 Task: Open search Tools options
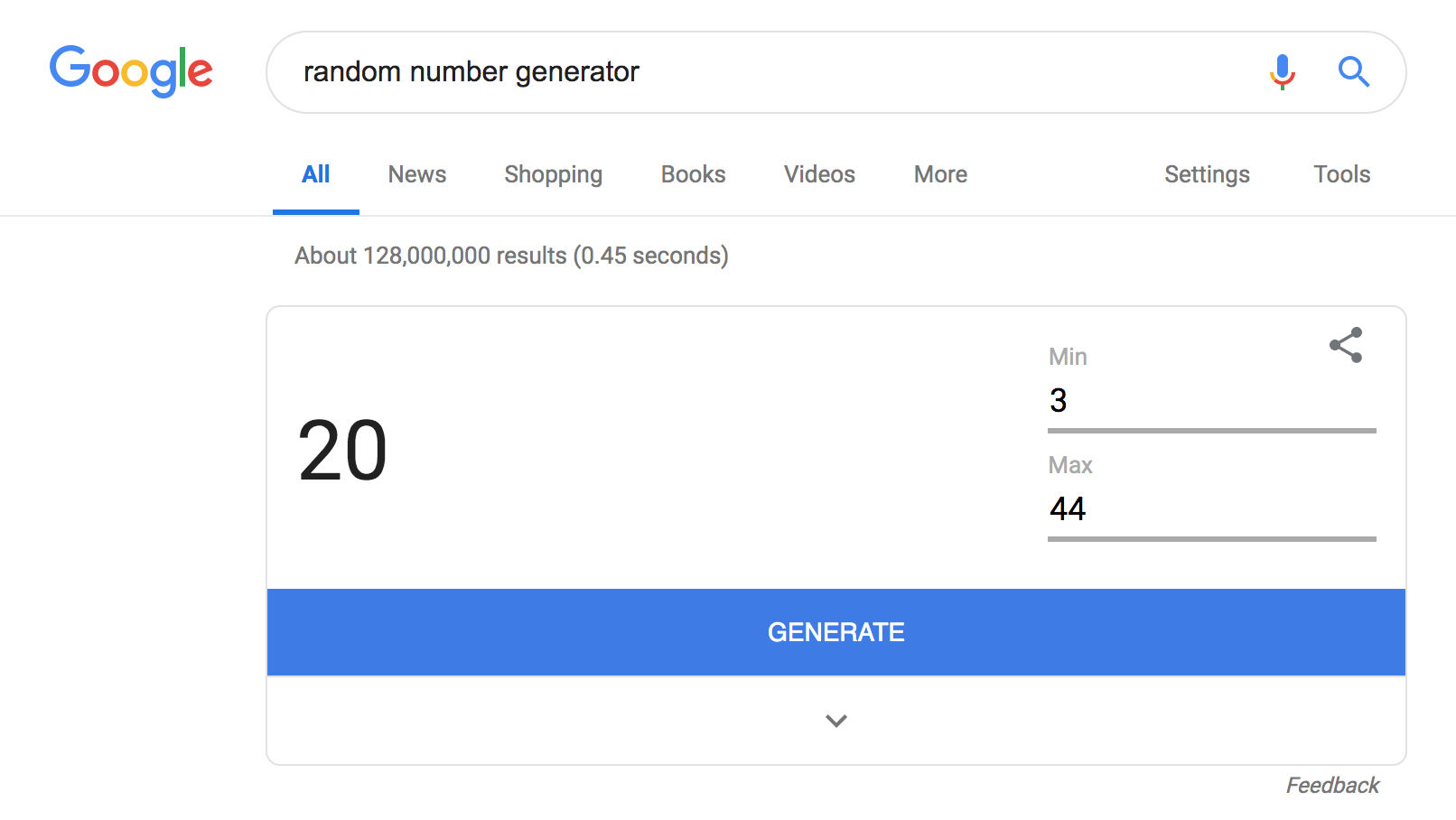pyautogui.click(x=1341, y=174)
